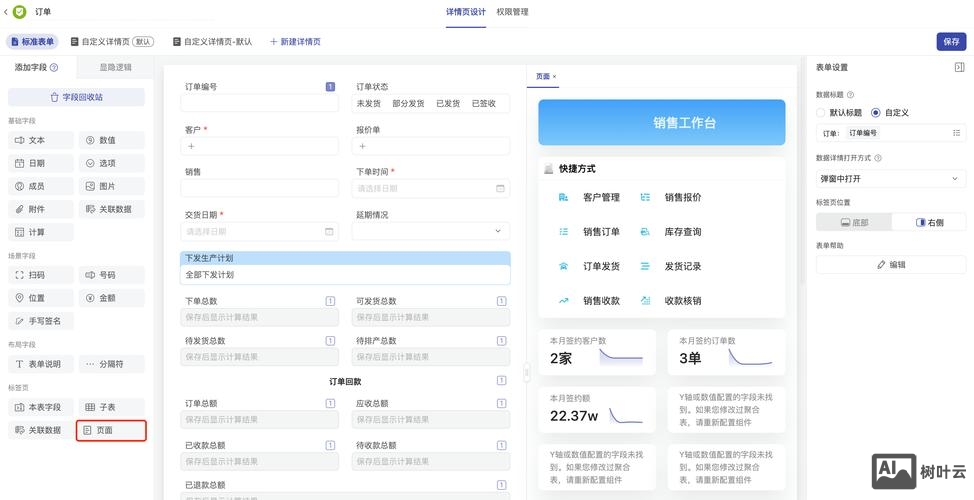
Task: Add a 本表字段 tab
Action: click(x=40, y=407)
